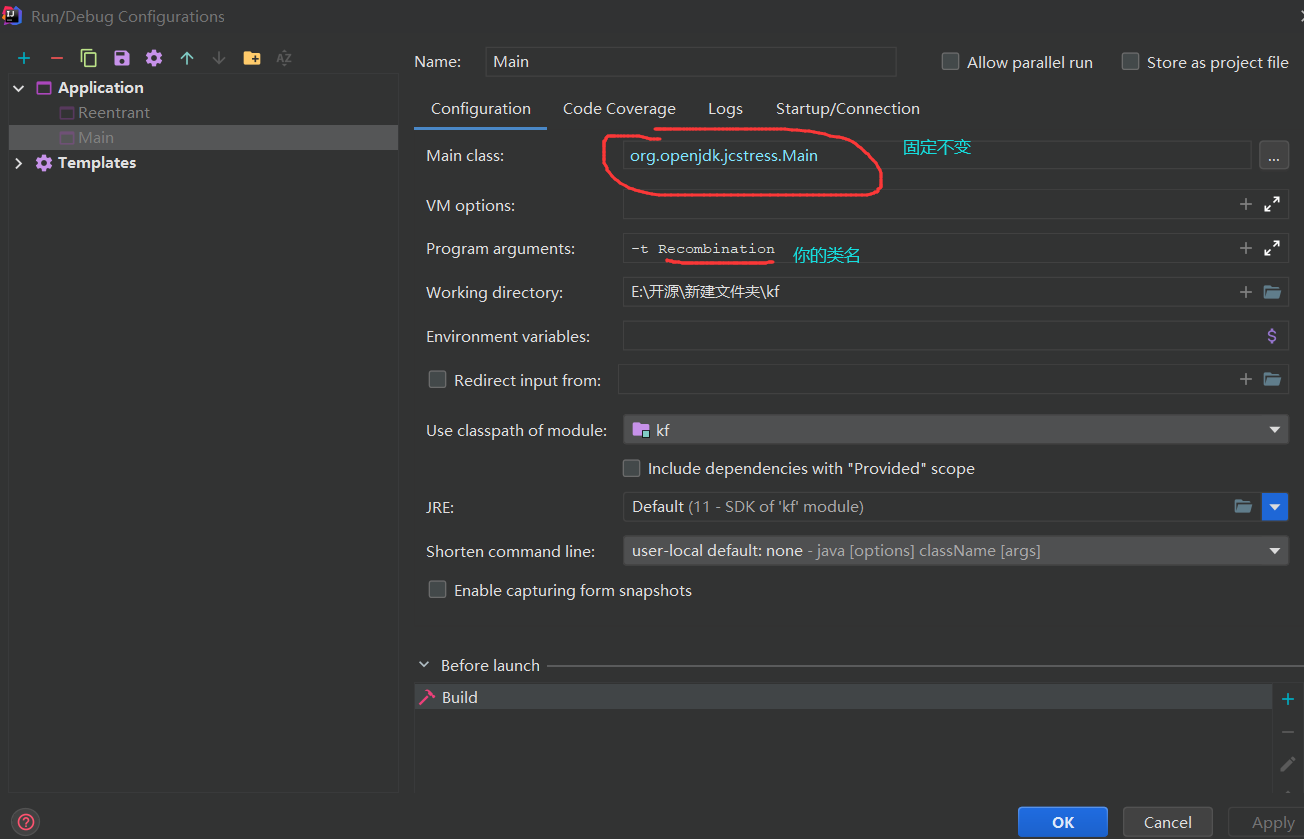Click the Templates tree item label

(97, 163)
